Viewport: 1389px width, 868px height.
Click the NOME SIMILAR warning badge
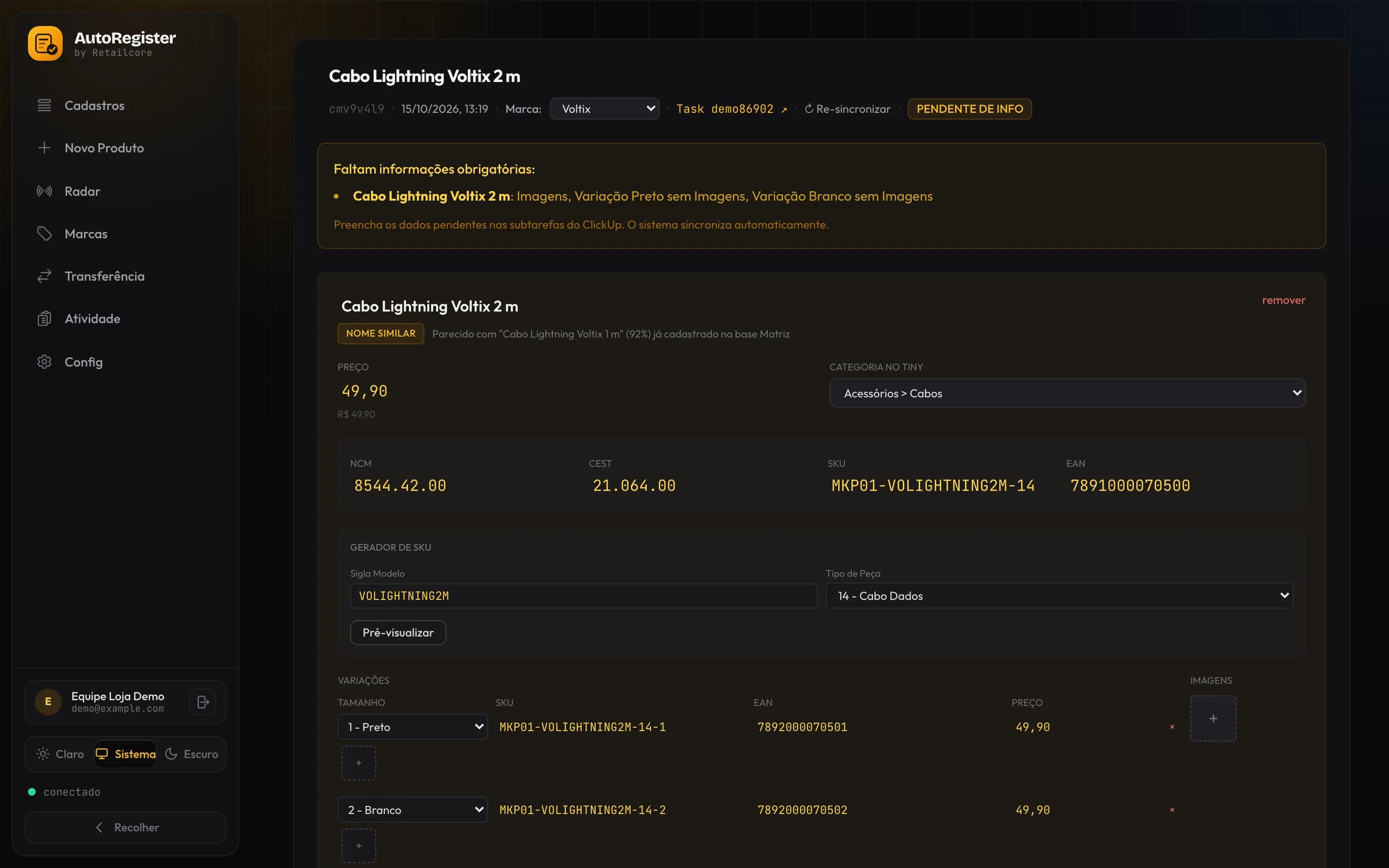(381, 334)
